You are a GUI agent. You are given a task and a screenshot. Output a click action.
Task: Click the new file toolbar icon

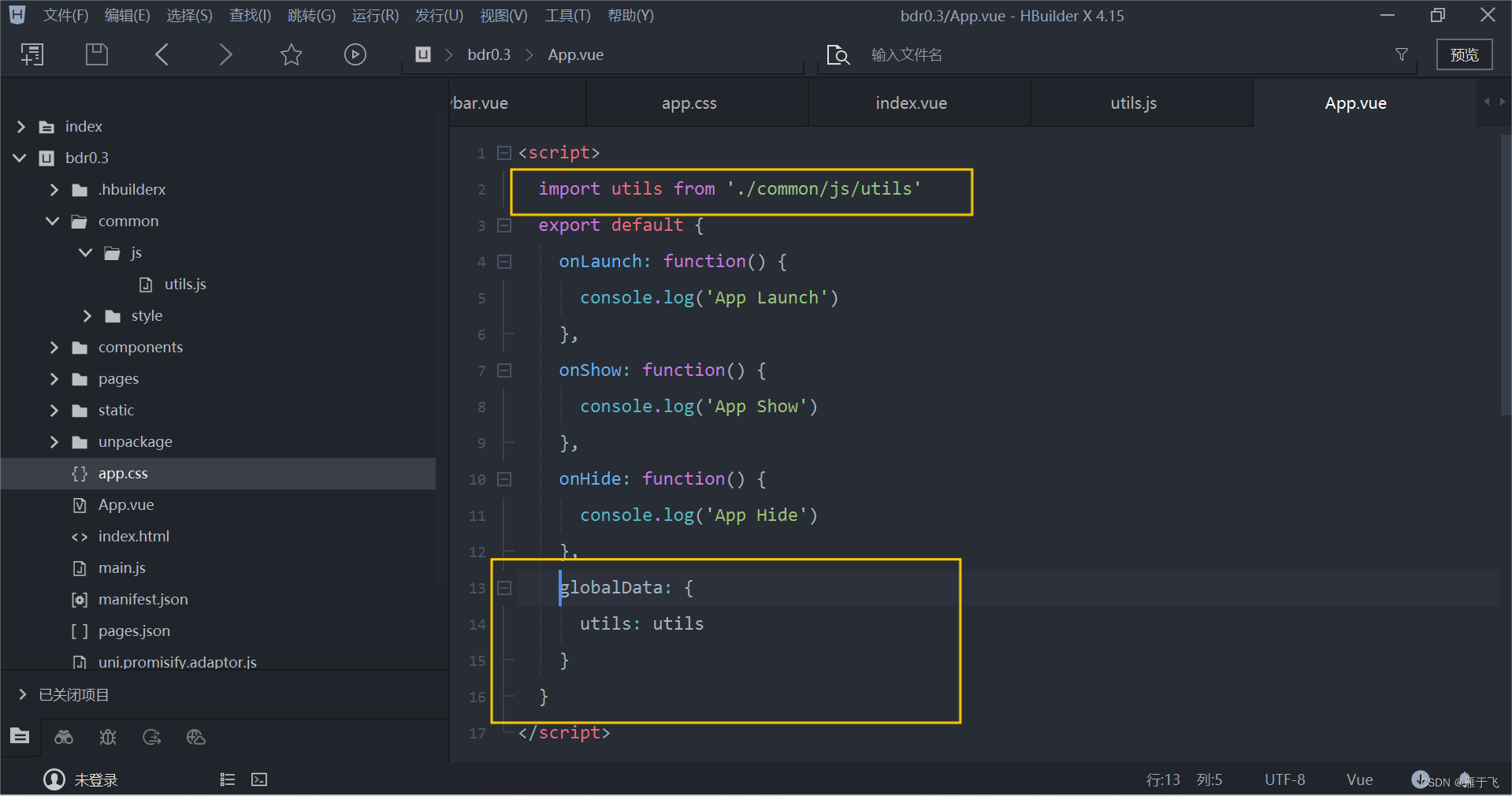(x=32, y=54)
